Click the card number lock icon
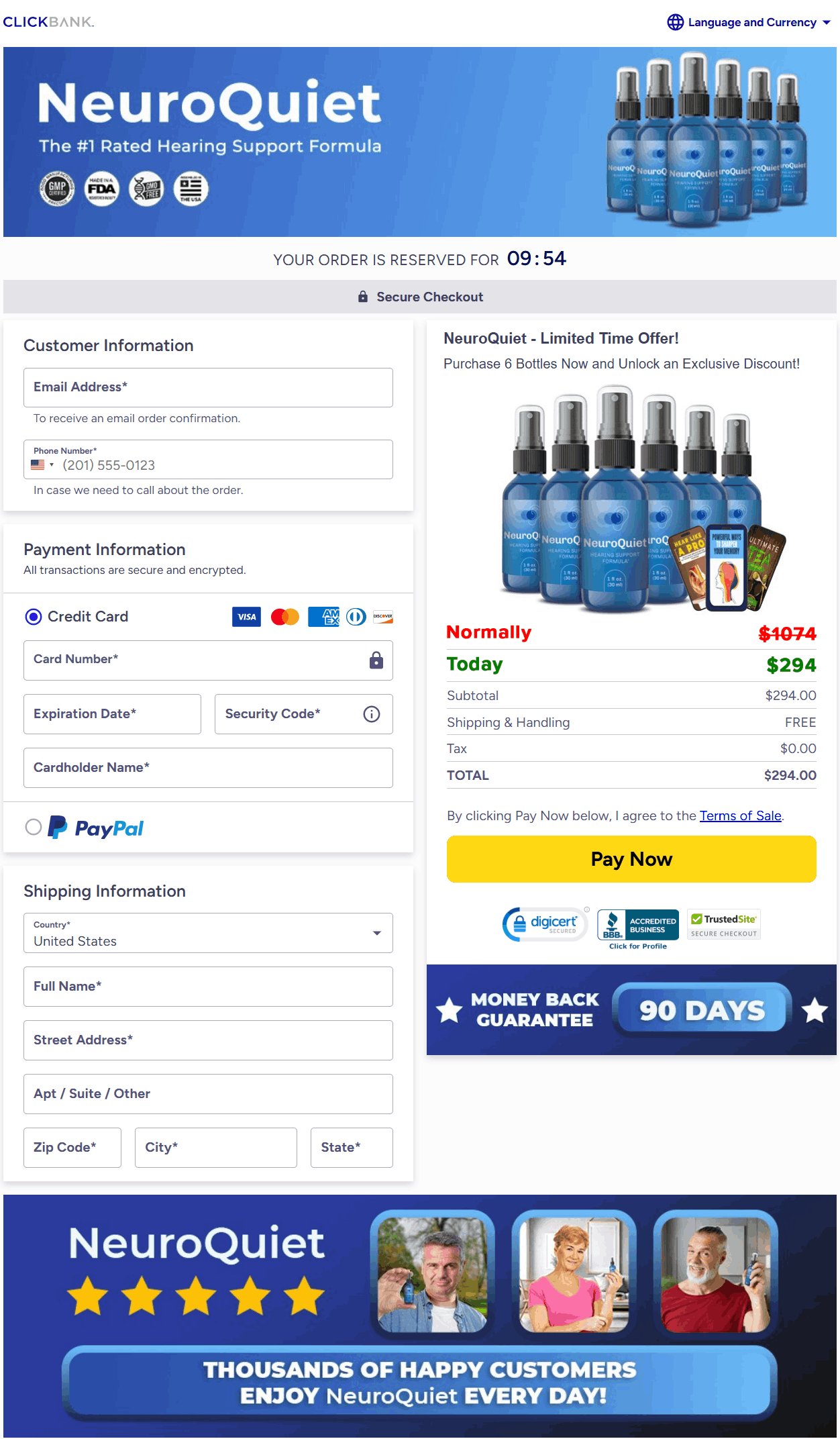 [376, 660]
